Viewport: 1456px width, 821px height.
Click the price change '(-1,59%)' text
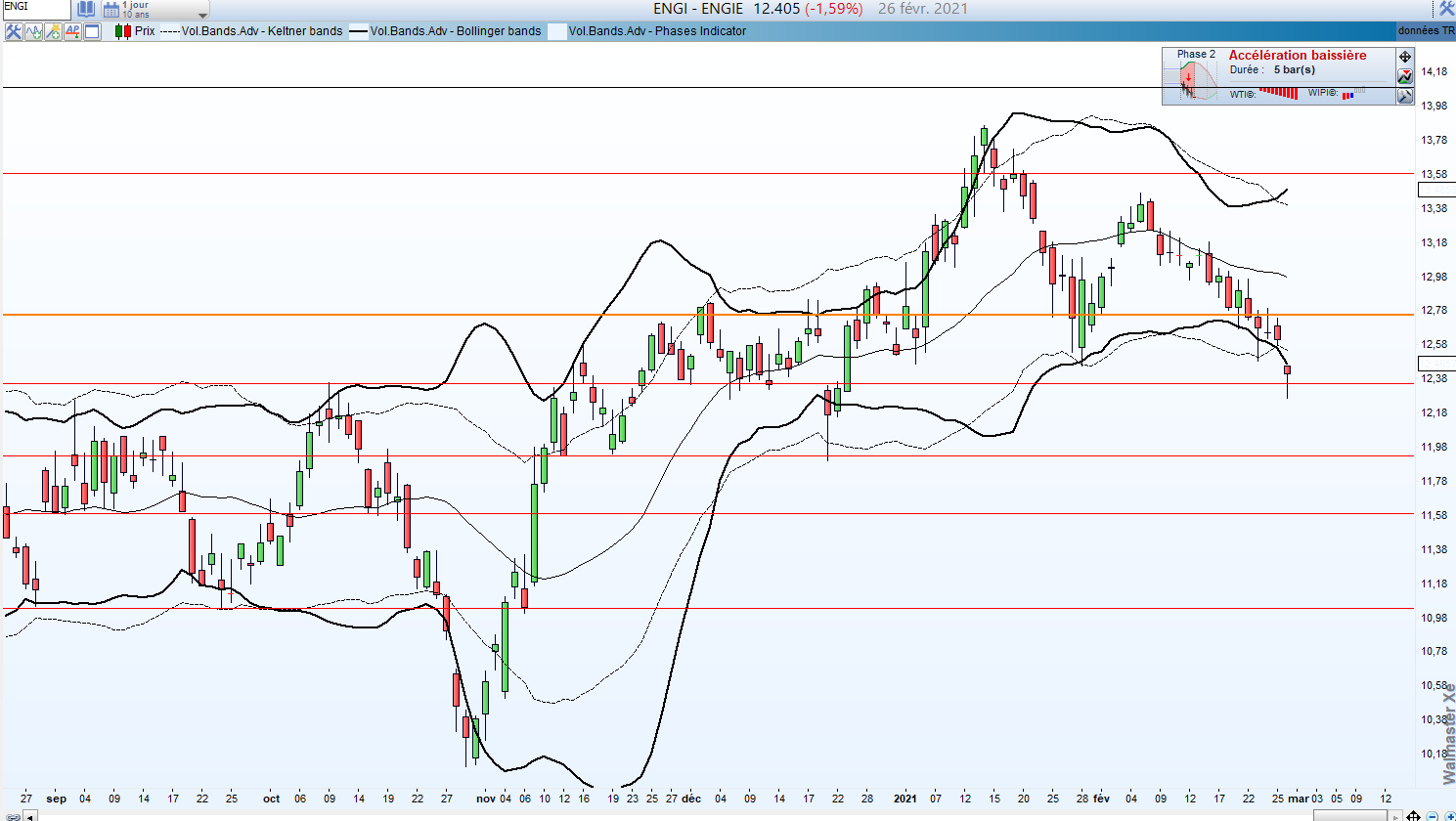[834, 9]
